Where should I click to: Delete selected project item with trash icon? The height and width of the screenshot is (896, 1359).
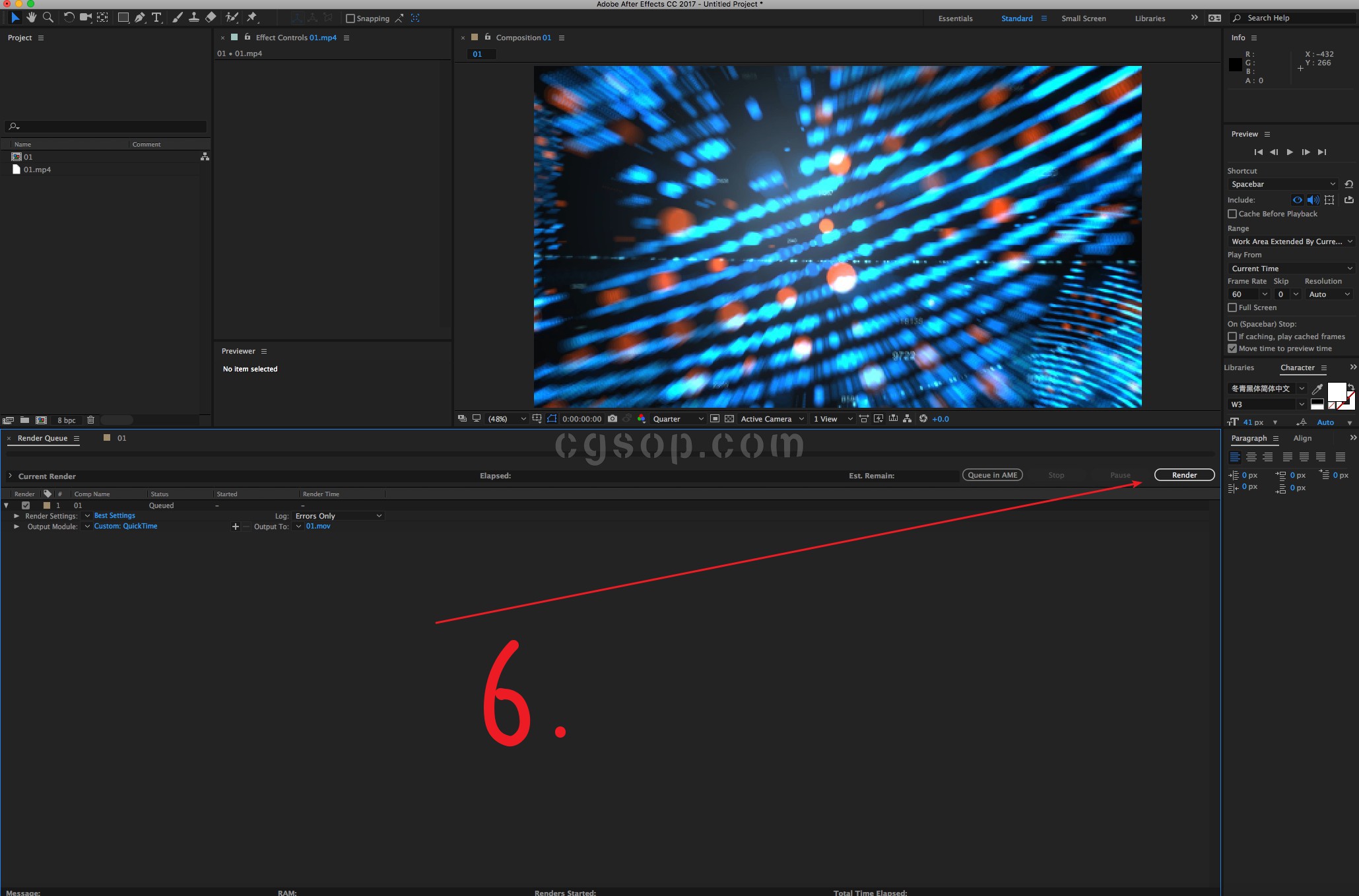91,420
